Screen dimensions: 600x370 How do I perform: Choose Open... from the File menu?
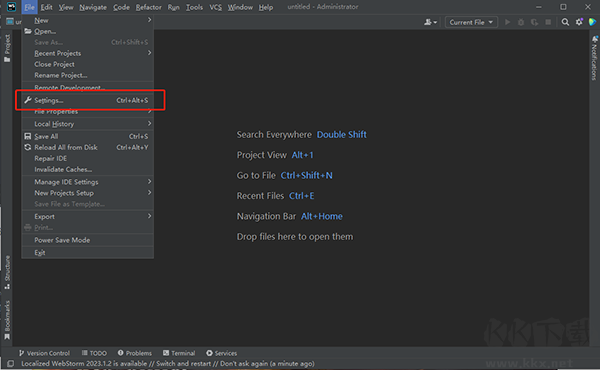tap(88, 31)
